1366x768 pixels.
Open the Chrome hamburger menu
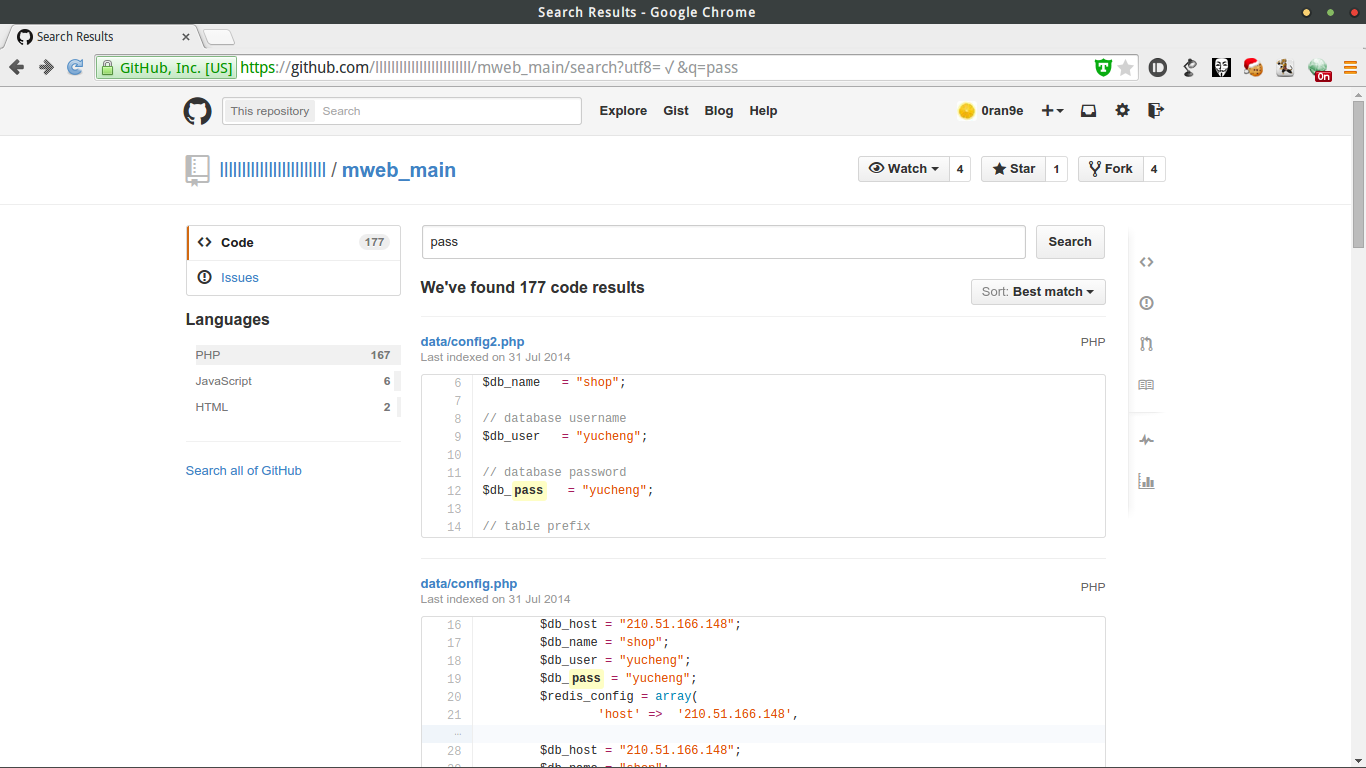click(1350, 68)
